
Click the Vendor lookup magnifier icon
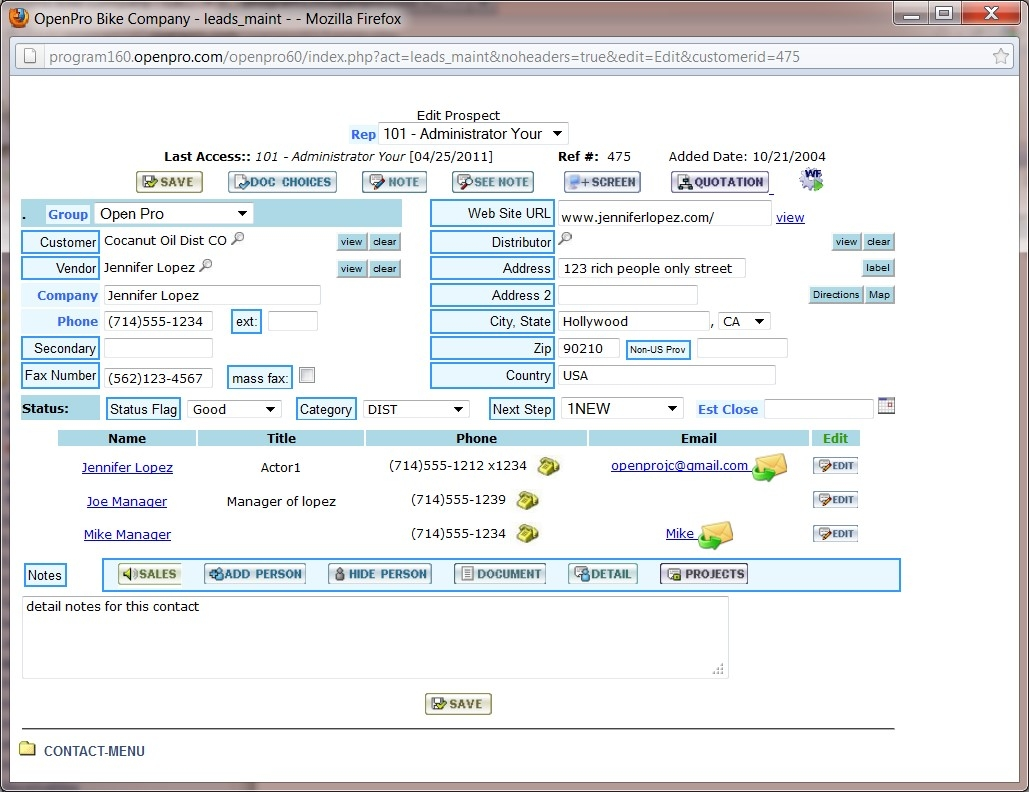(x=206, y=266)
